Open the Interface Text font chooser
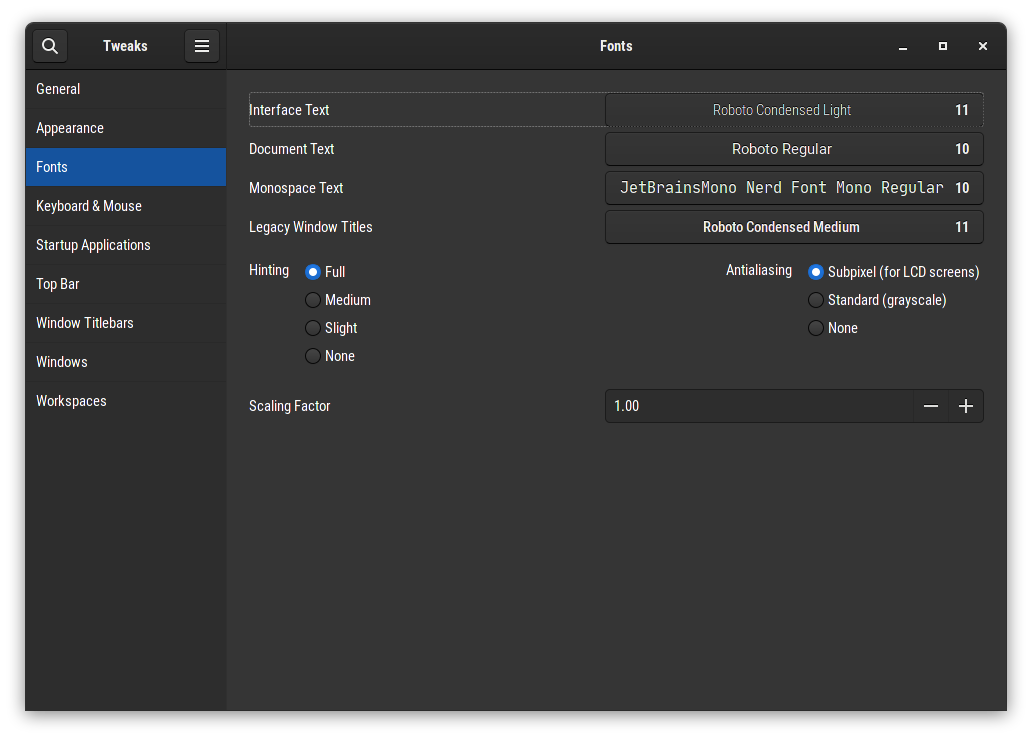Viewport: 1032px width, 739px height. pos(794,110)
